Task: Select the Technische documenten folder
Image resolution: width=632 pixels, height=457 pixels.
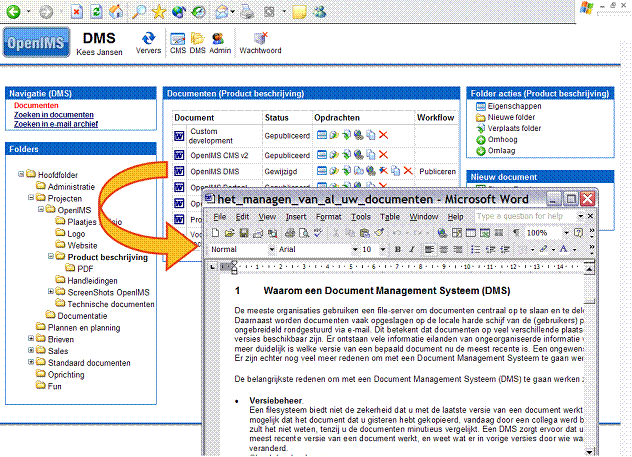Action: [111, 304]
